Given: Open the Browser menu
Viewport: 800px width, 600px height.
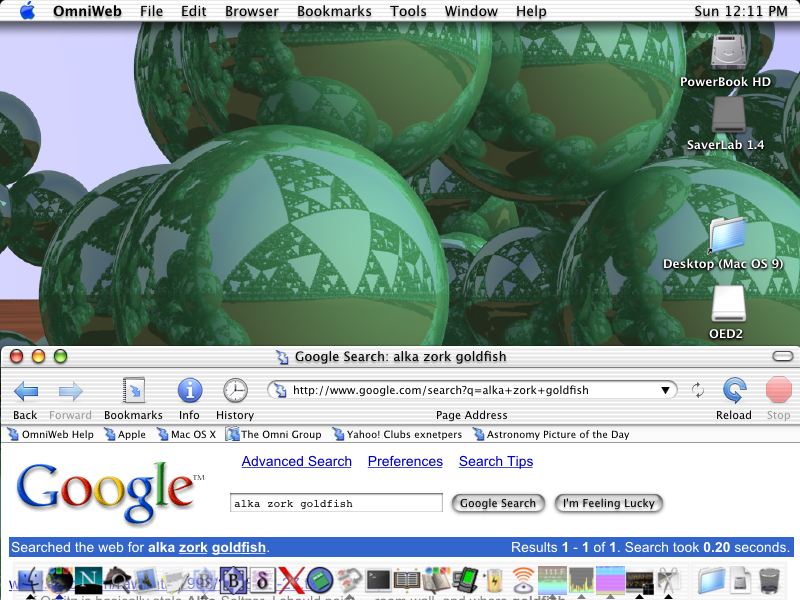Looking at the screenshot, I should [252, 11].
